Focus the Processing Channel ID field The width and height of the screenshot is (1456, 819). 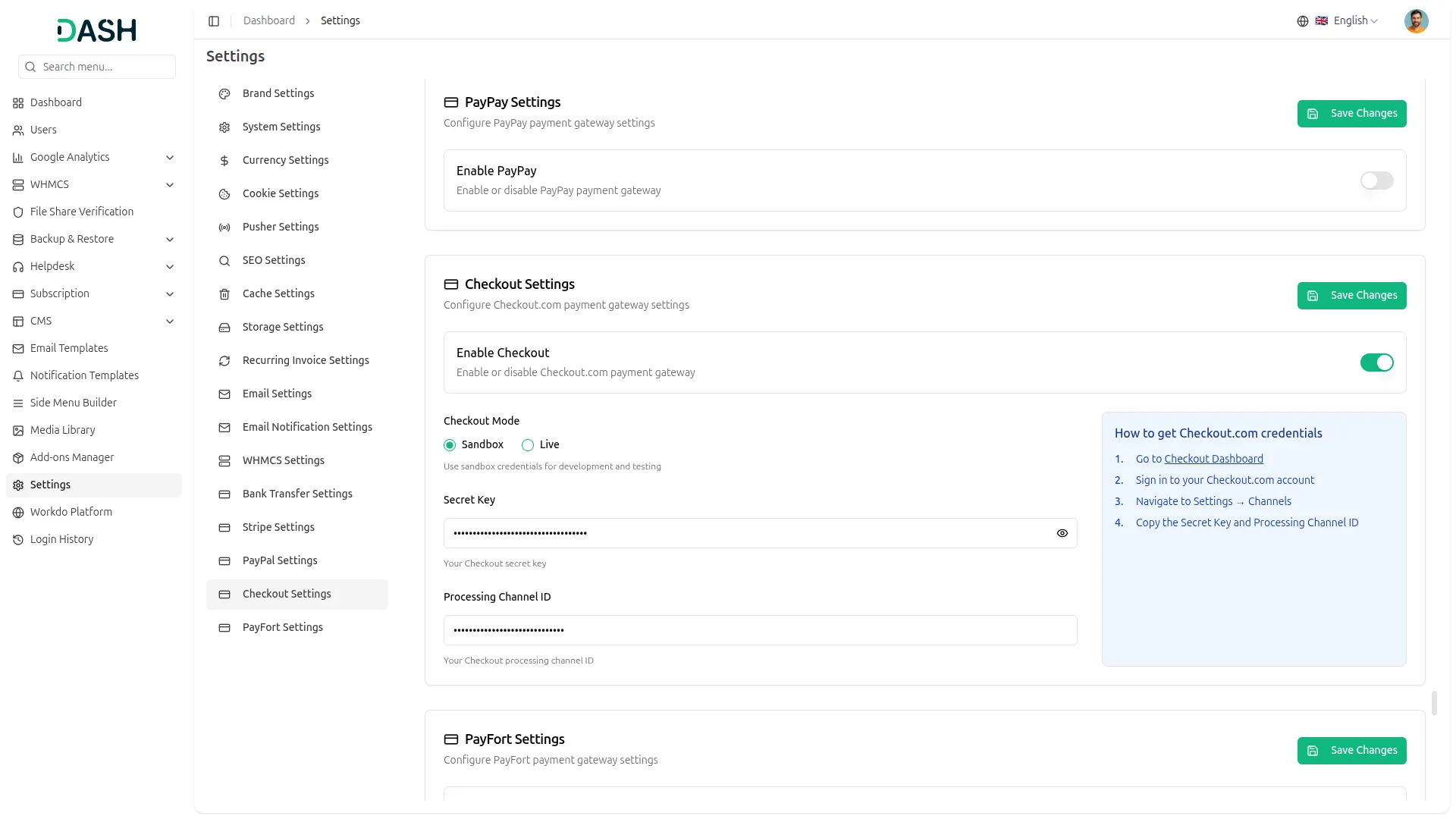click(760, 630)
